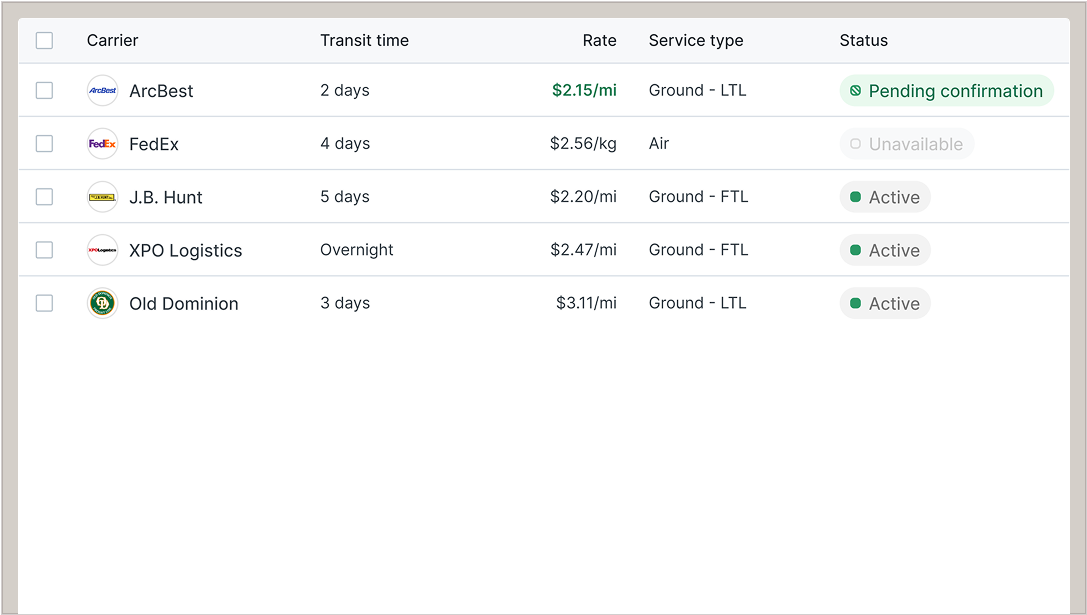The height and width of the screenshot is (615, 1087).
Task: Click the FedEx carrier logo
Action: (x=103, y=144)
